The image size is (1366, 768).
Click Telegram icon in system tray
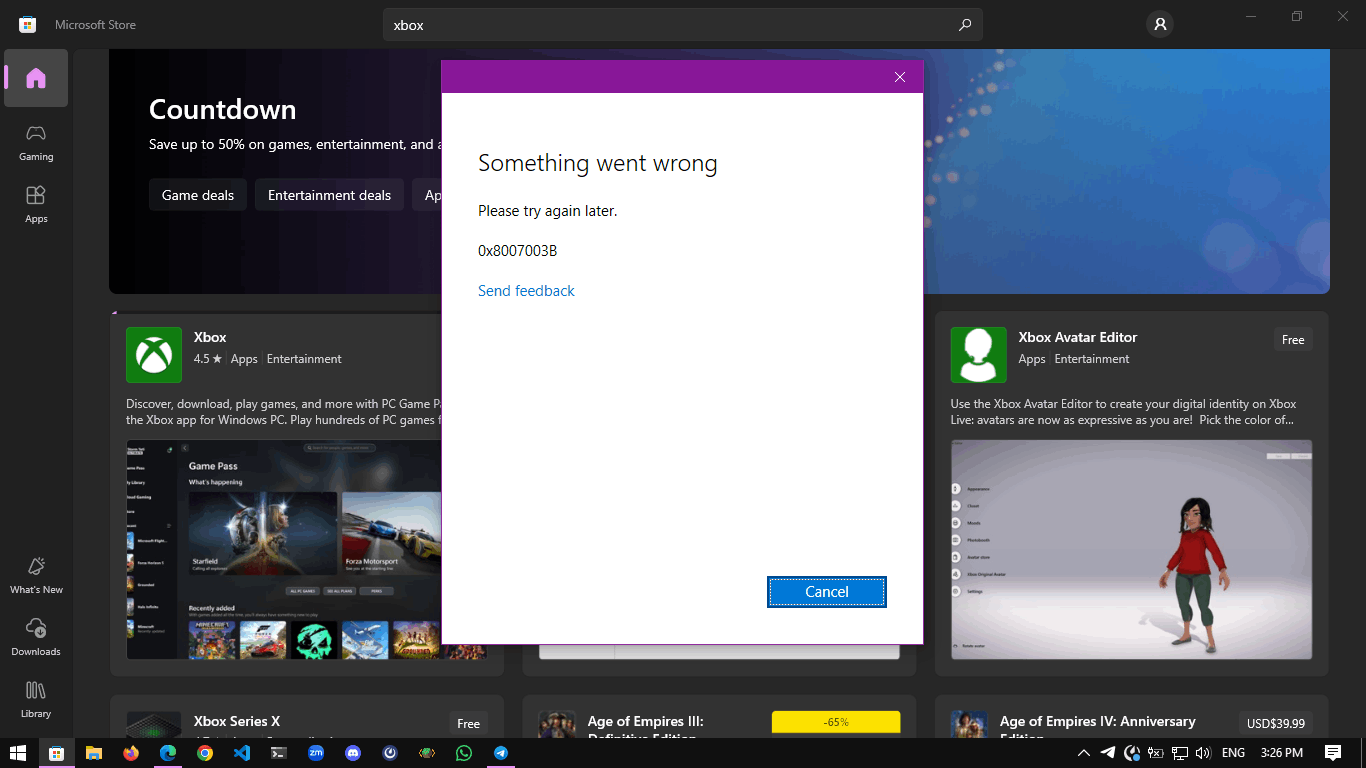[1108, 753]
